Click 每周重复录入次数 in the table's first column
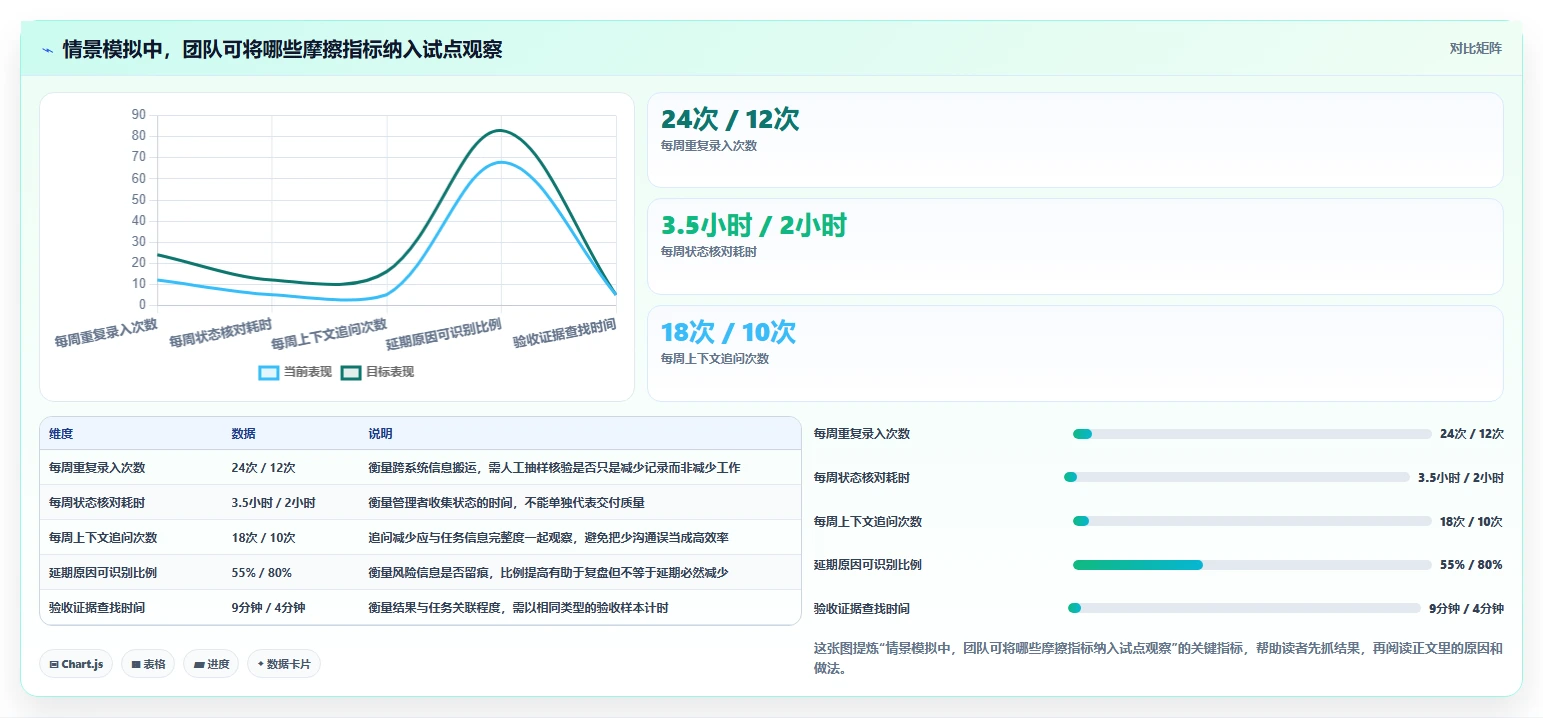The height and width of the screenshot is (718, 1543). [97, 468]
